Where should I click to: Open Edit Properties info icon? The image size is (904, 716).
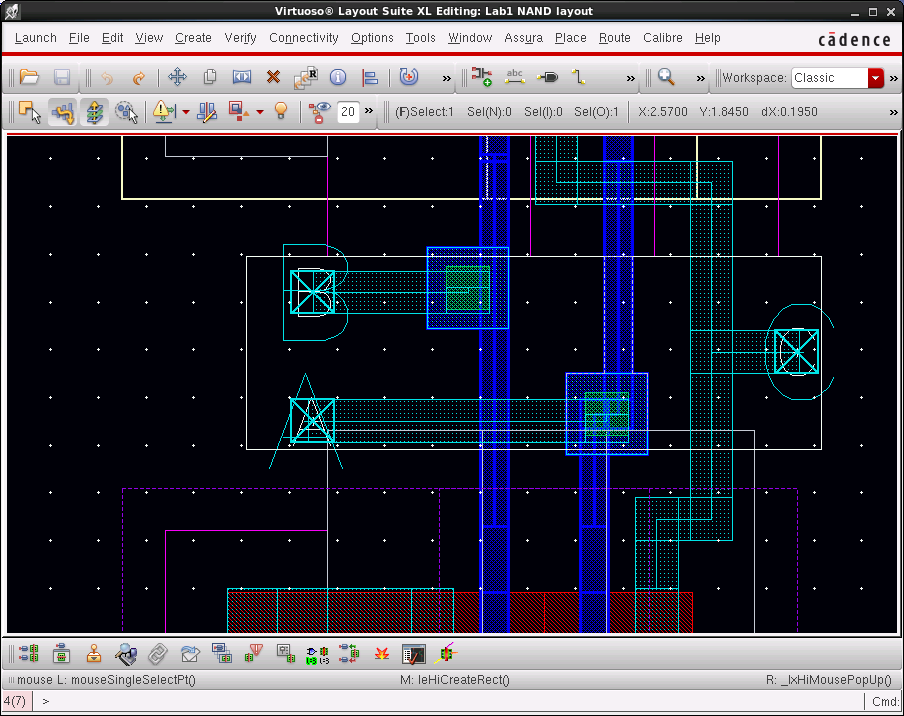pyautogui.click(x=338, y=77)
